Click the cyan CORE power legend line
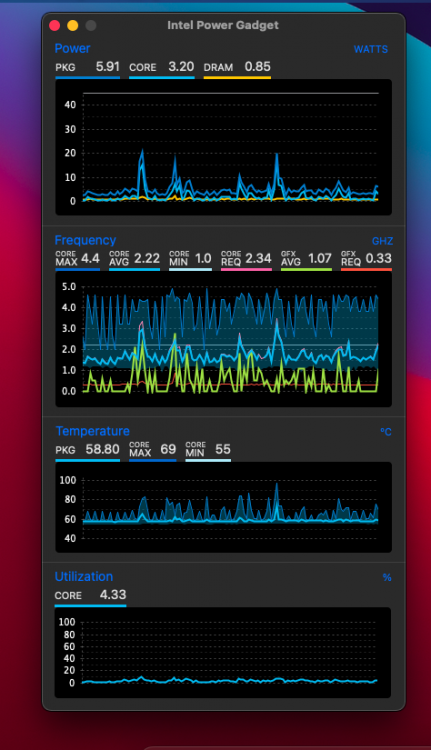The width and height of the screenshot is (431, 750). (162, 77)
